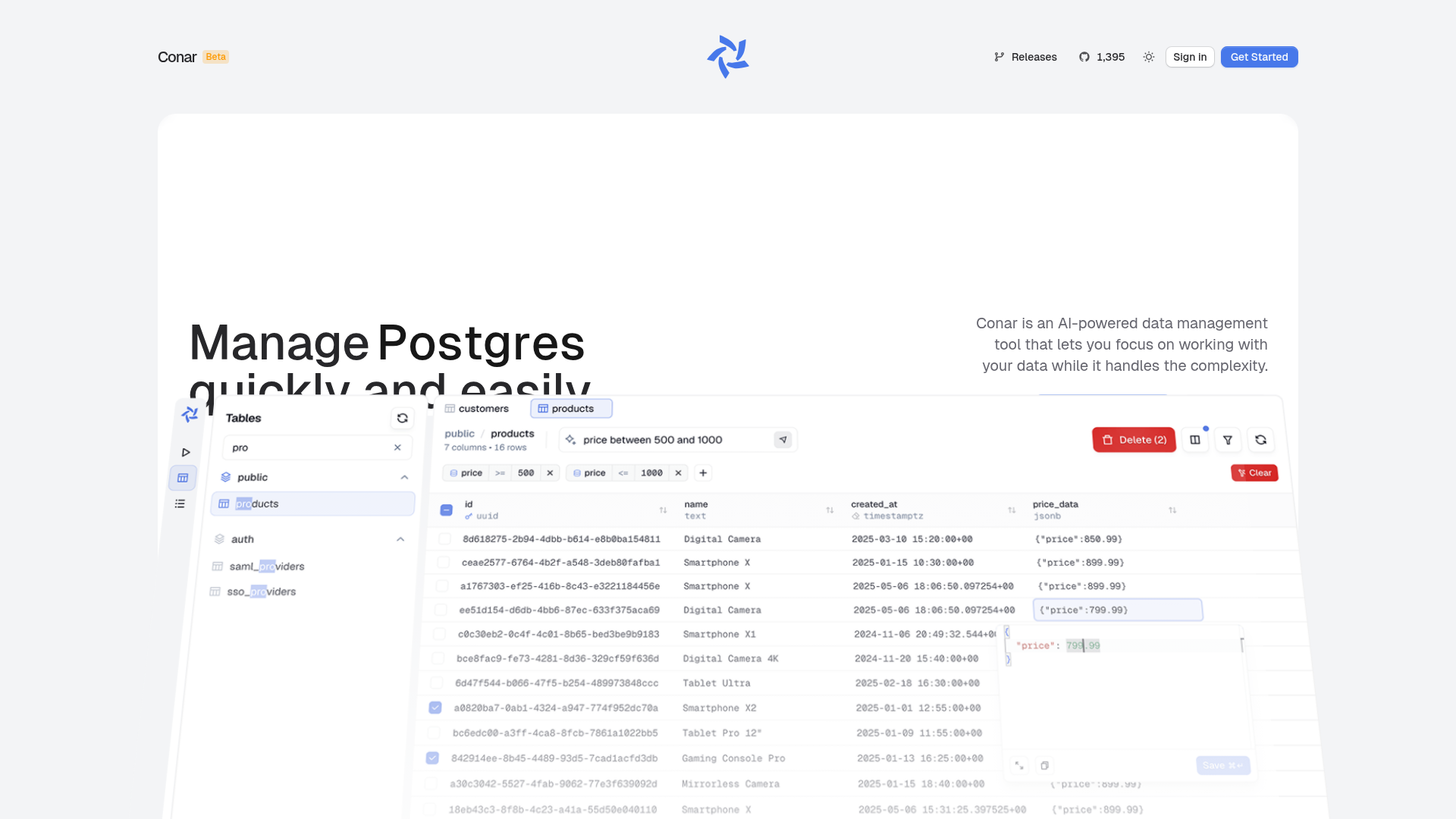Open the saml_providers table
The width and height of the screenshot is (1456, 819).
click(267, 566)
